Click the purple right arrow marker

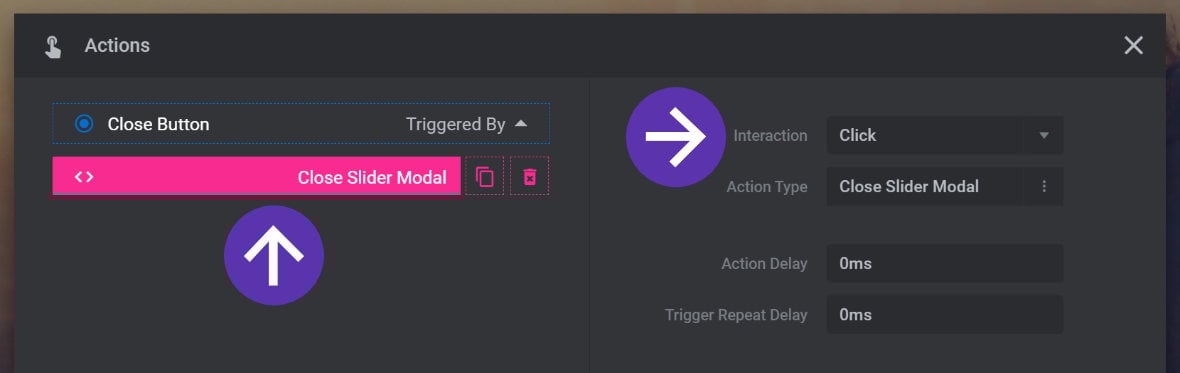(676, 137)
